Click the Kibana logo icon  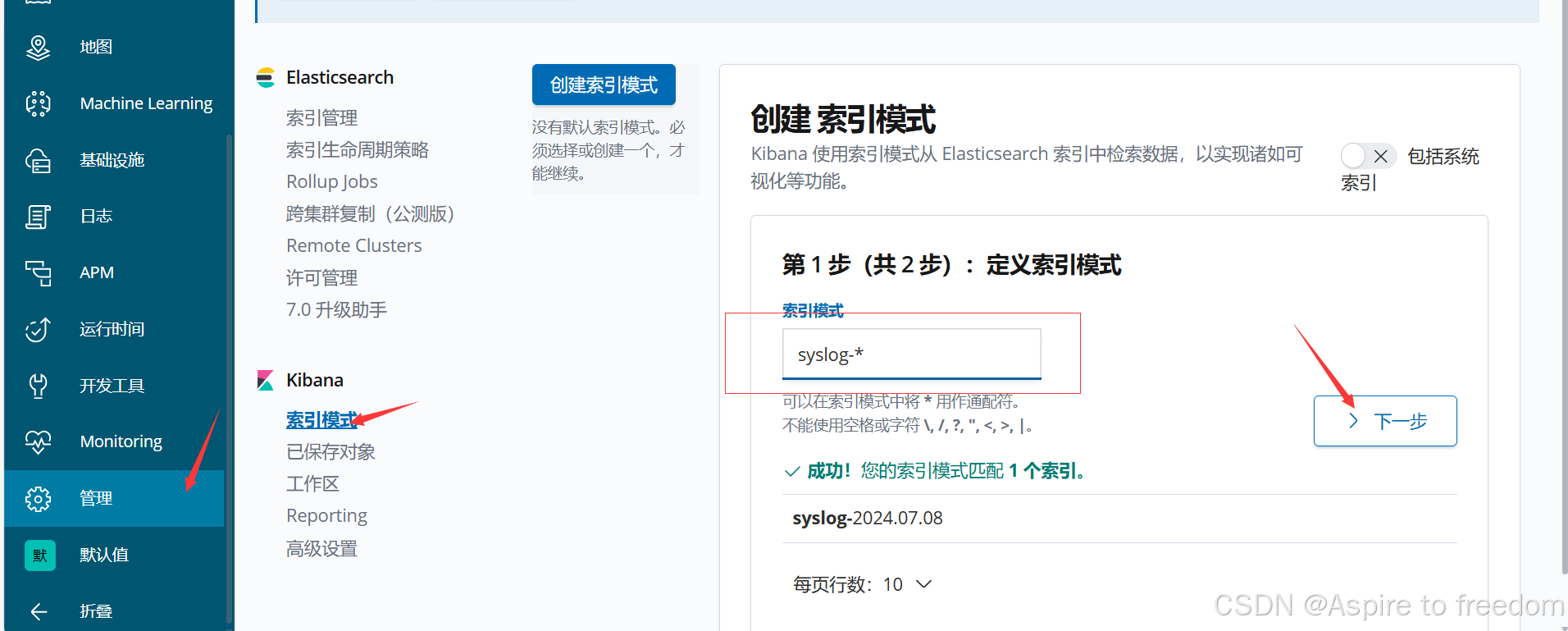[x=265, y=380]
